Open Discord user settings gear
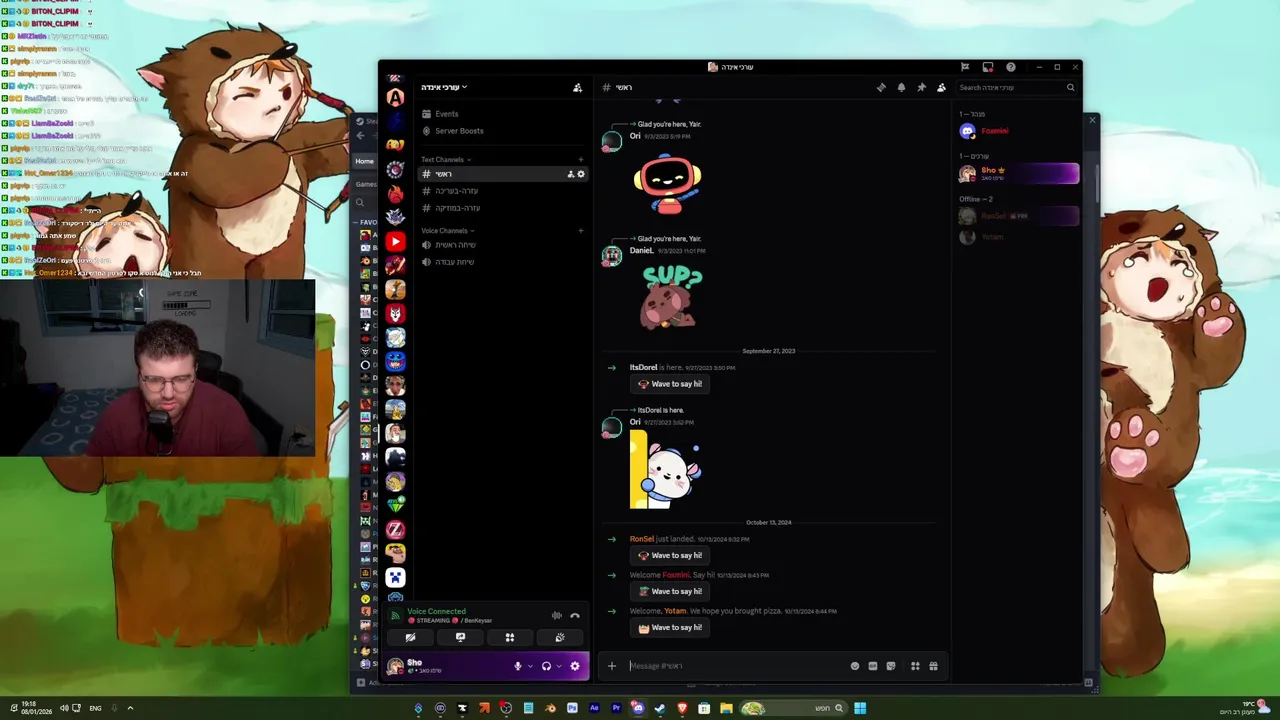This screenshot has width=1280, height=720. point(575,666)
